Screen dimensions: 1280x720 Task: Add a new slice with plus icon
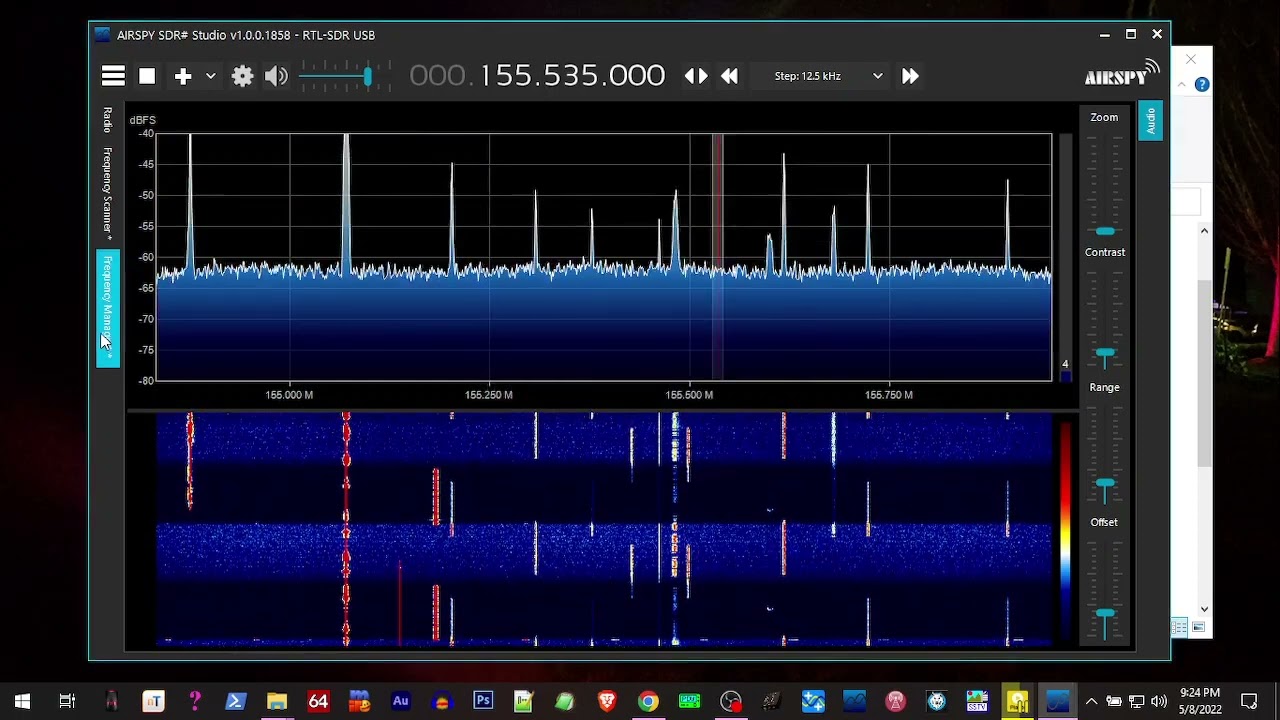183,76
